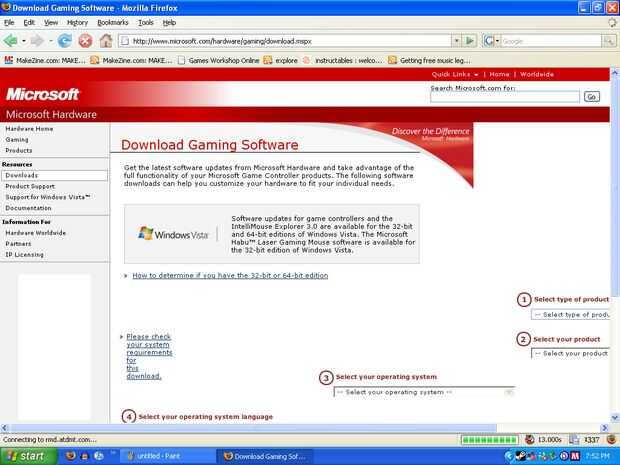Open Hardware Worldwide link
Screen dimensions: 620x465
36,233
